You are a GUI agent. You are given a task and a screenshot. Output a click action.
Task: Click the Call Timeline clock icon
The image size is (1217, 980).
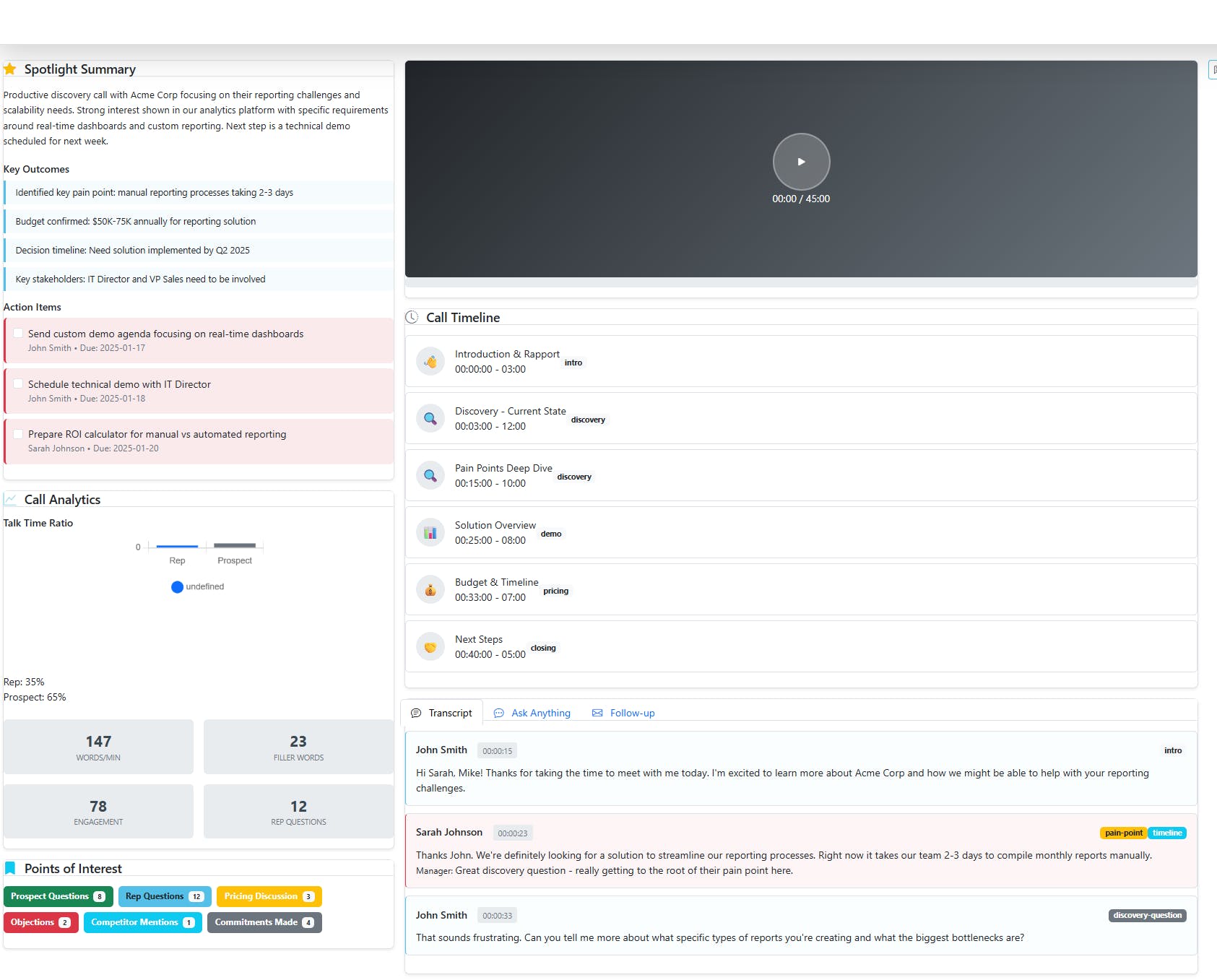(x=412, y=317)
